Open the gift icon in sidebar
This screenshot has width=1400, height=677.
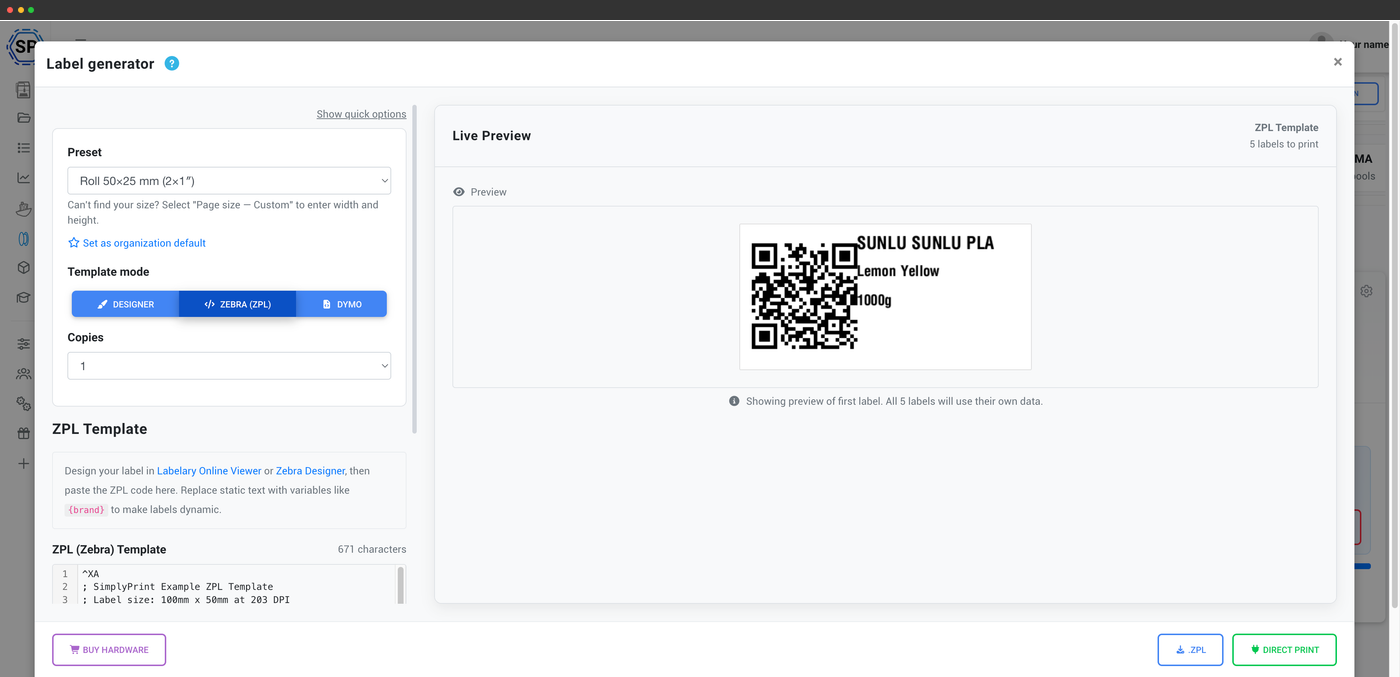[x=24, y=434]
